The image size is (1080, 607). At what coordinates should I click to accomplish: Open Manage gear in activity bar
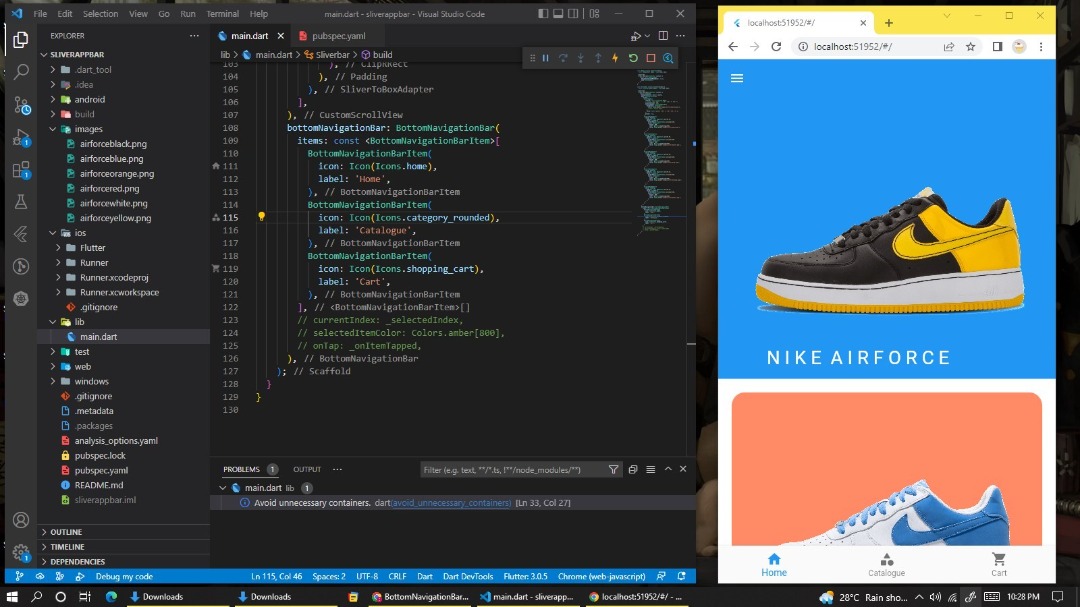[21, 552]
